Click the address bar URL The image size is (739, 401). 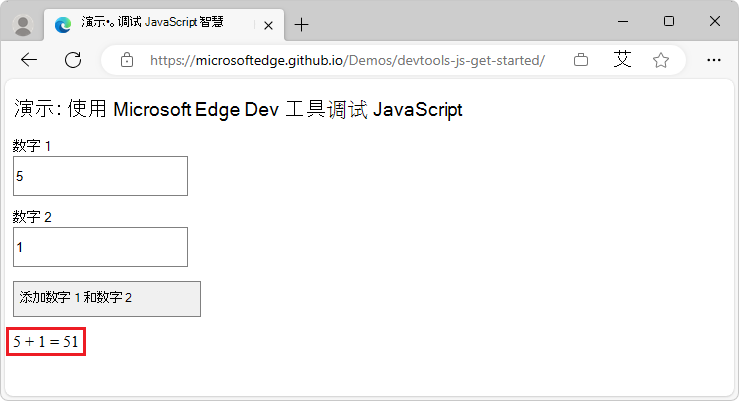tap(347, 60)
